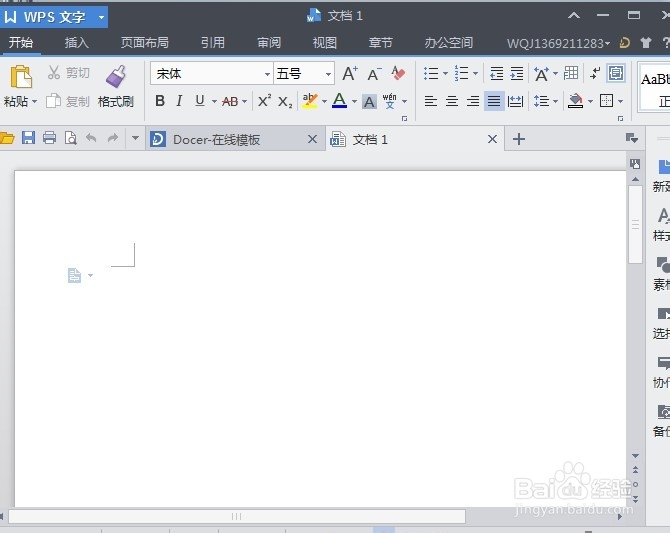Open the 引用 tab
Viewport: 670px width, 533px height.
click(212, 43)
